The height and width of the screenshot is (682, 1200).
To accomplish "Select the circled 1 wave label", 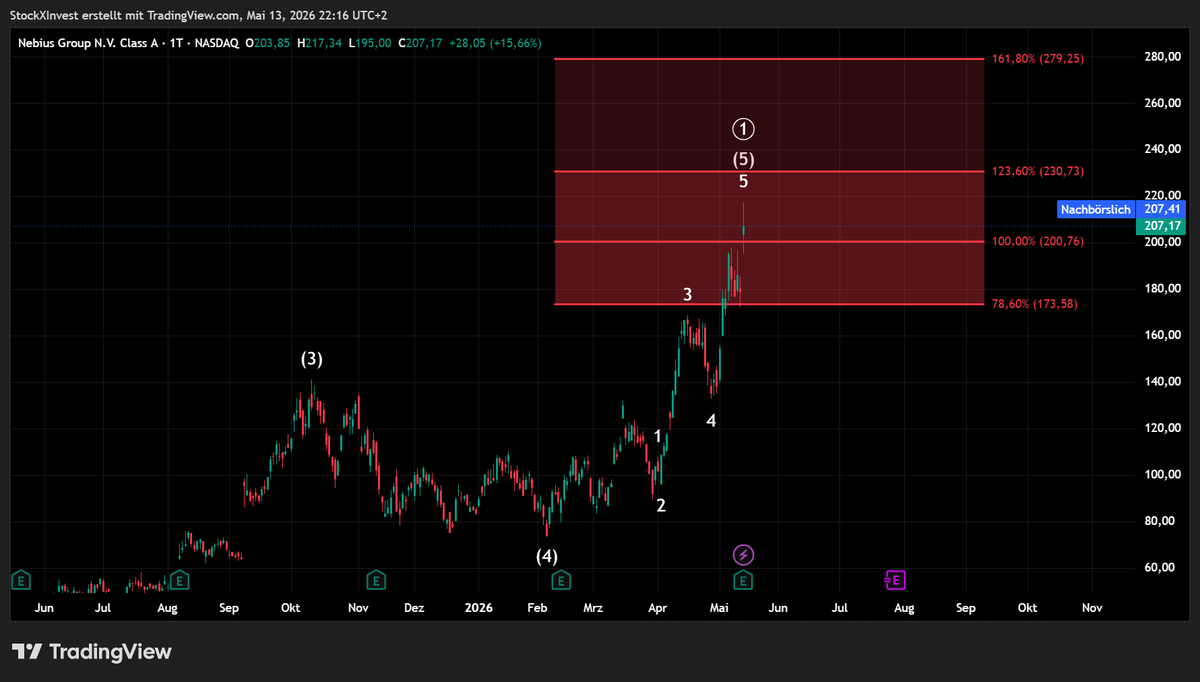I will 743,128.
